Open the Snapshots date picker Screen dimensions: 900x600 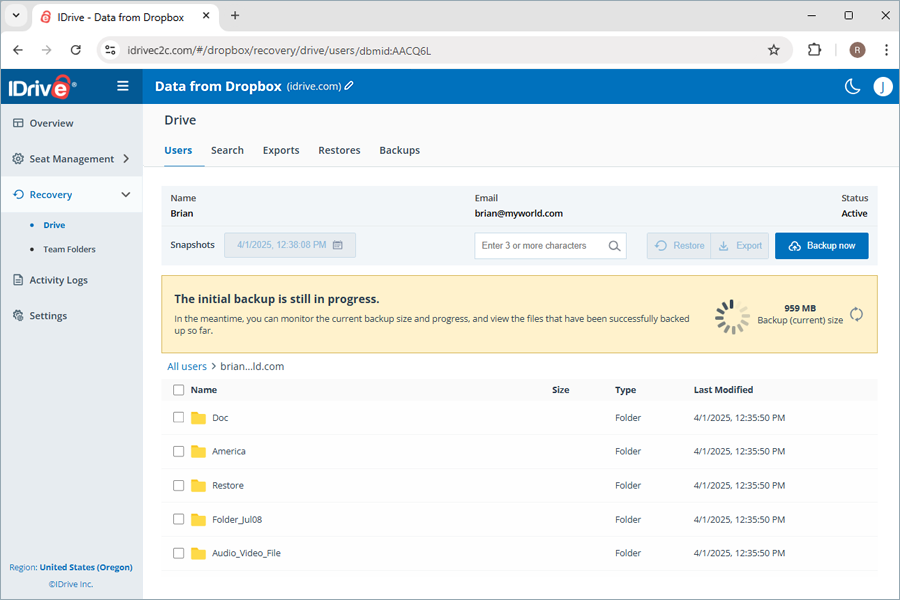tap(290, 245)
